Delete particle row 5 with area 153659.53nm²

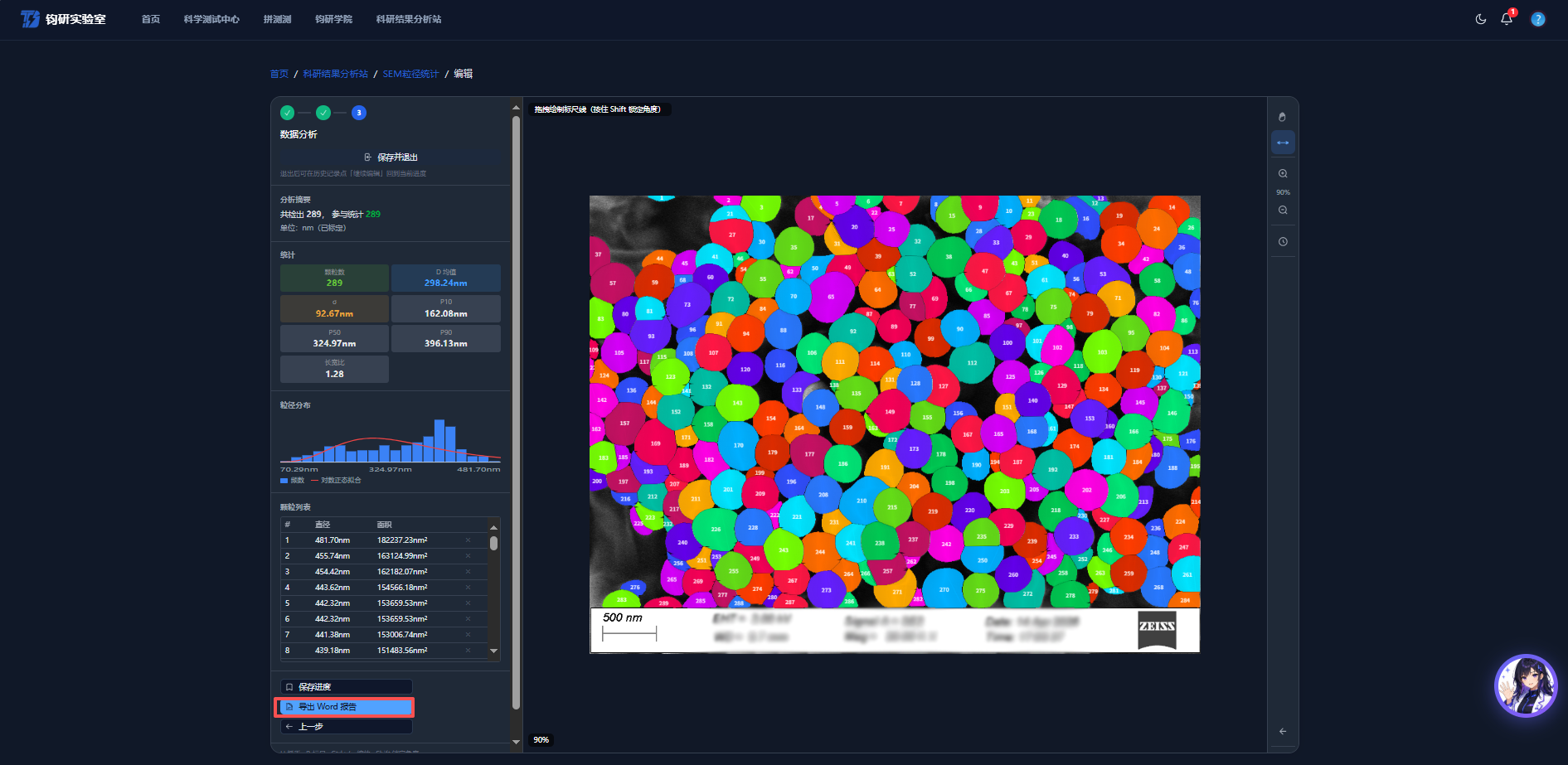468,603
